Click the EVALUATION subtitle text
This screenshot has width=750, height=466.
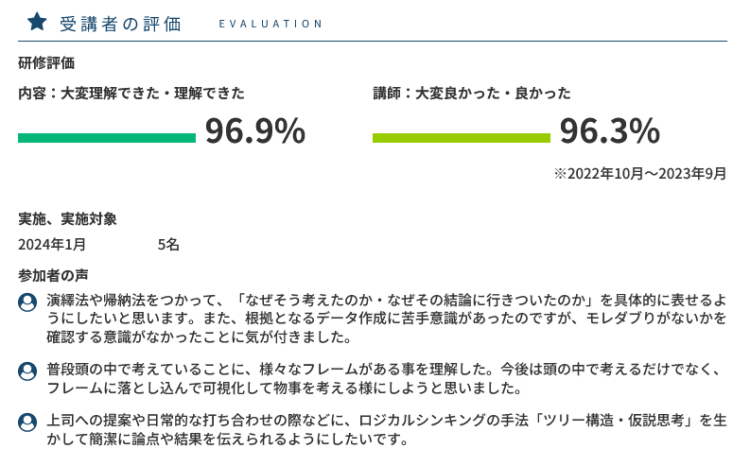271,24
